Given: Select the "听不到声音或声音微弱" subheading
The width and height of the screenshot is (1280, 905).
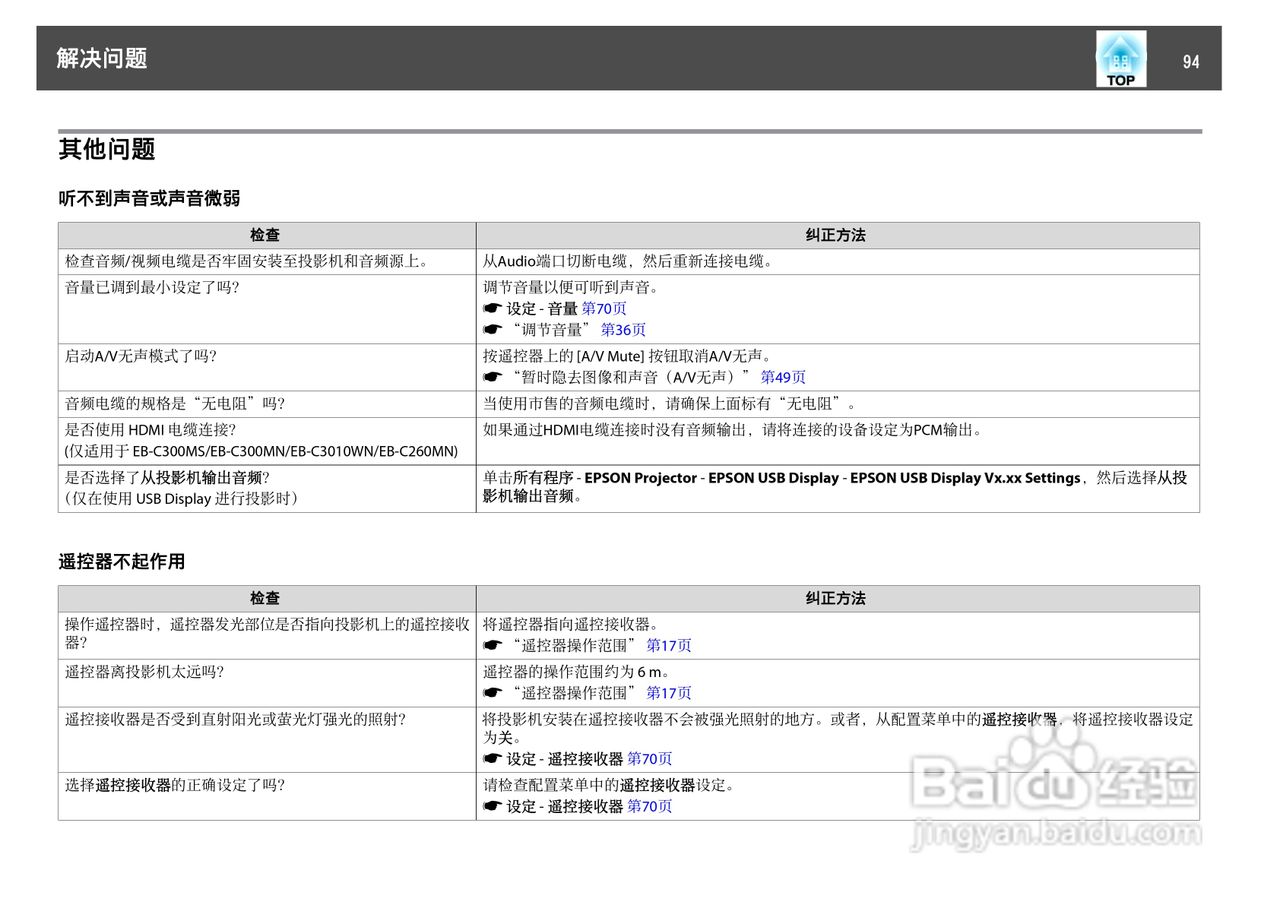Looking at the screenshot, I should 149,198.
